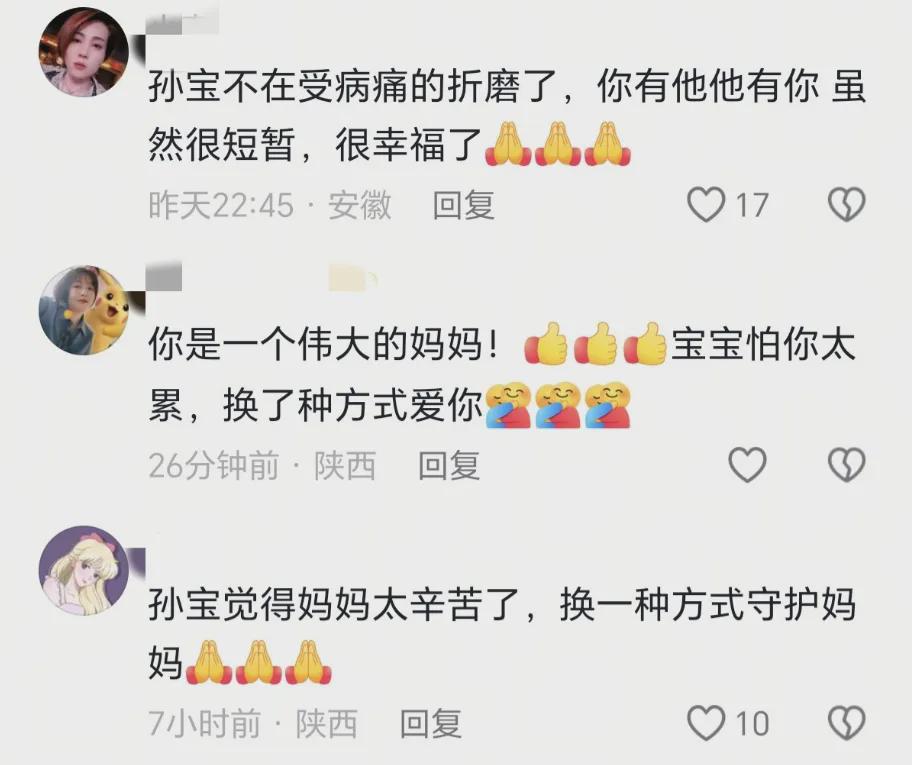
Task: Reply to the 7小时前 陕西 comment
Action: click(431, 724)
